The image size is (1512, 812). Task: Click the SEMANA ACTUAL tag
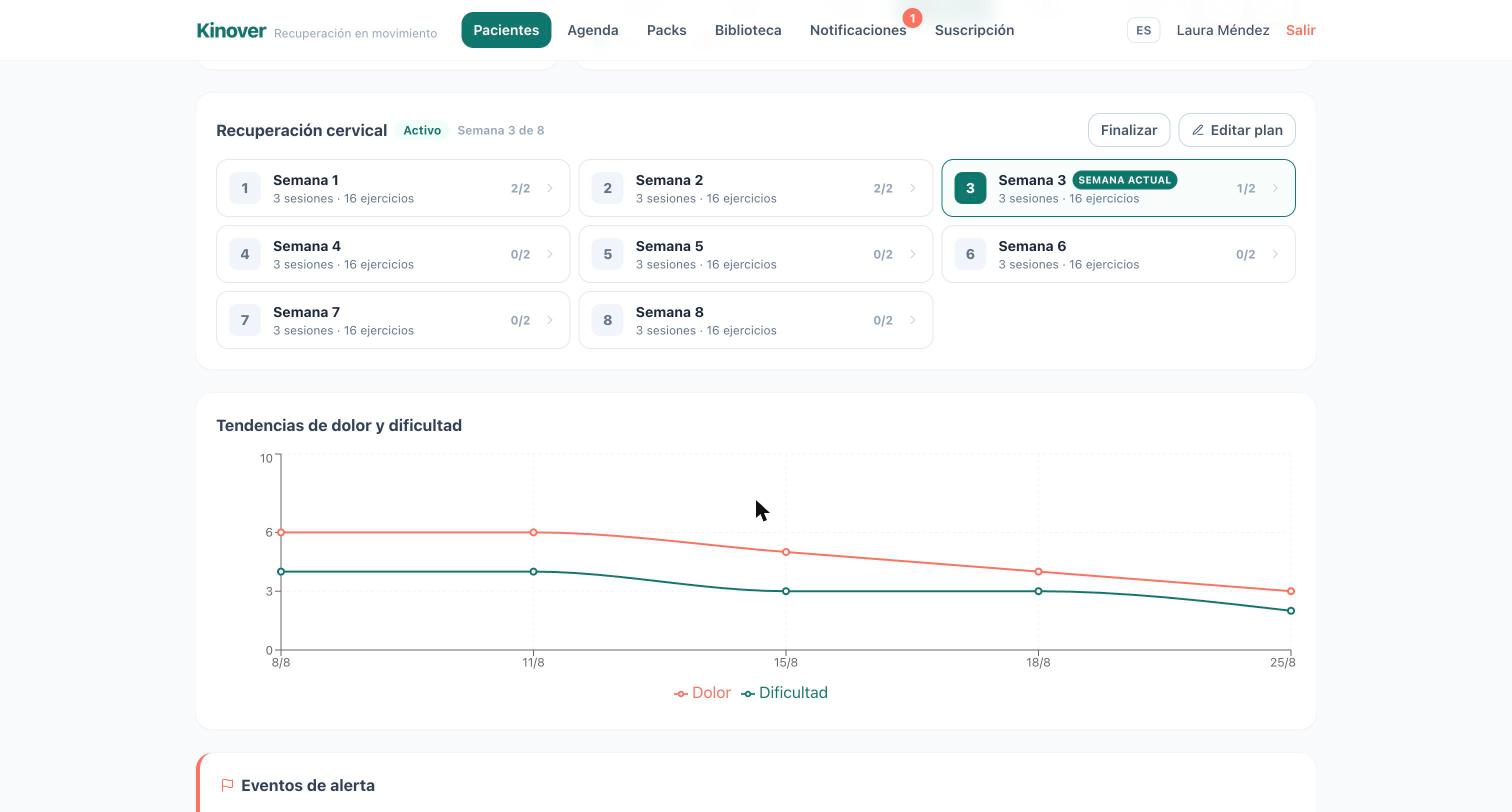click(1125, 180)
